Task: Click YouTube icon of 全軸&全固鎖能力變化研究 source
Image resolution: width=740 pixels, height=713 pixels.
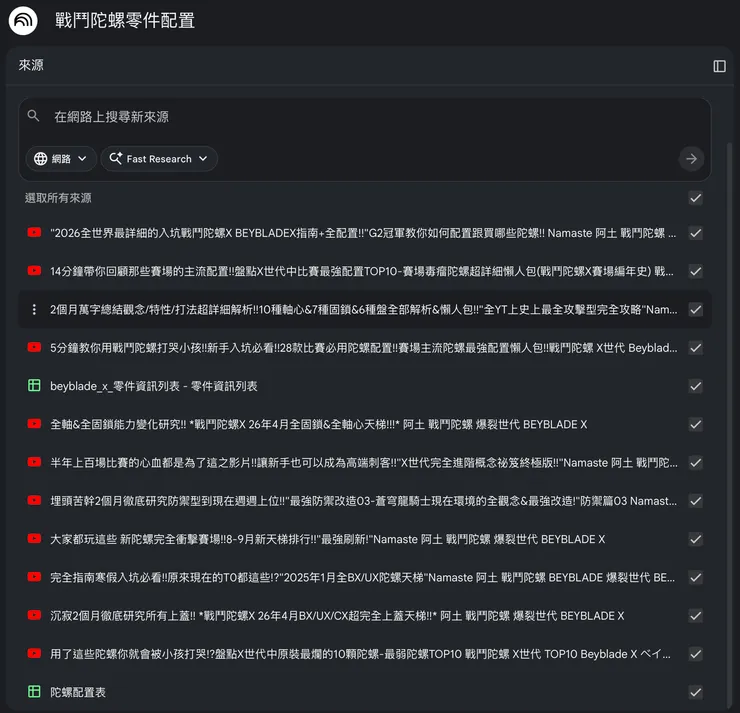Action: point(34,424)
